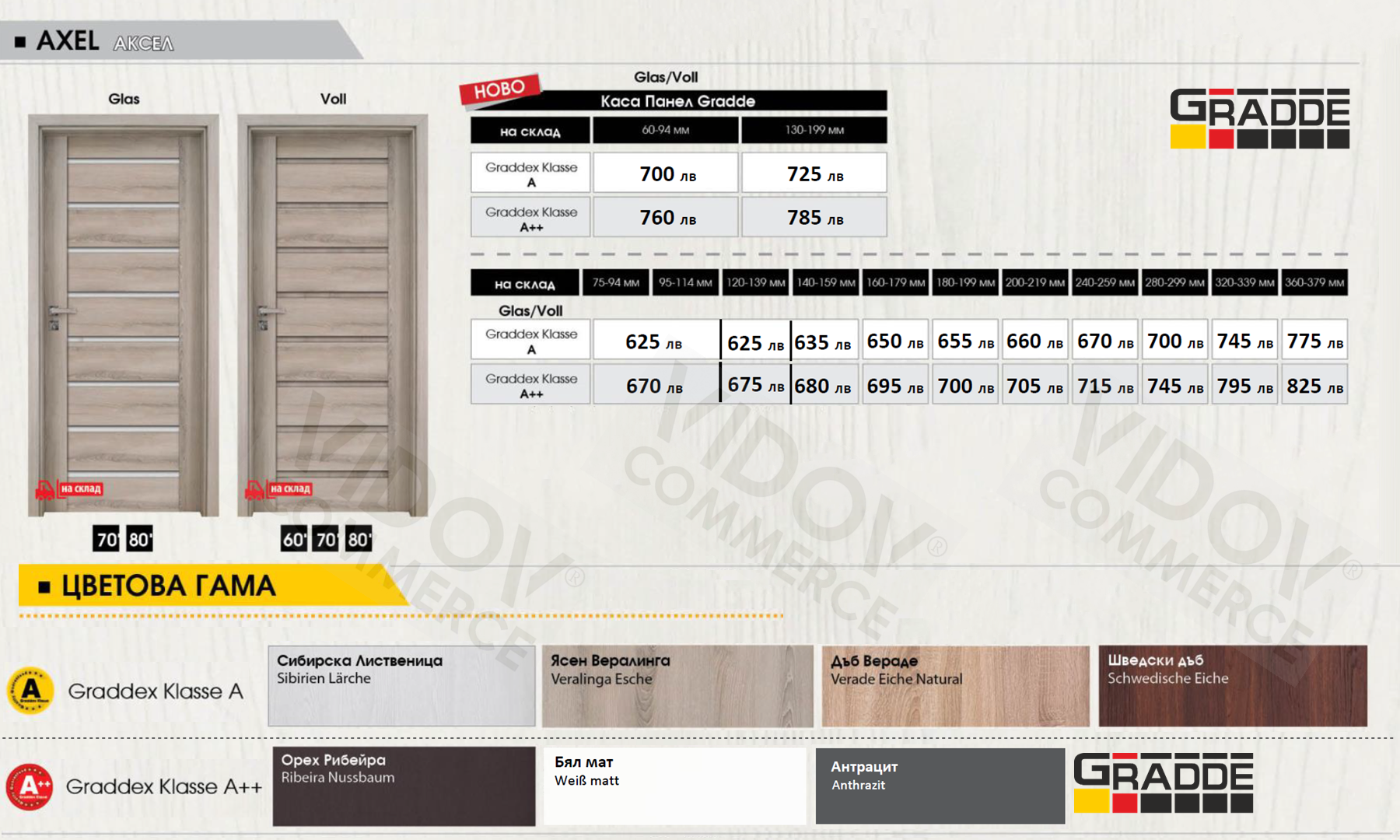Click the 655 лв price cell

(965, 340)
